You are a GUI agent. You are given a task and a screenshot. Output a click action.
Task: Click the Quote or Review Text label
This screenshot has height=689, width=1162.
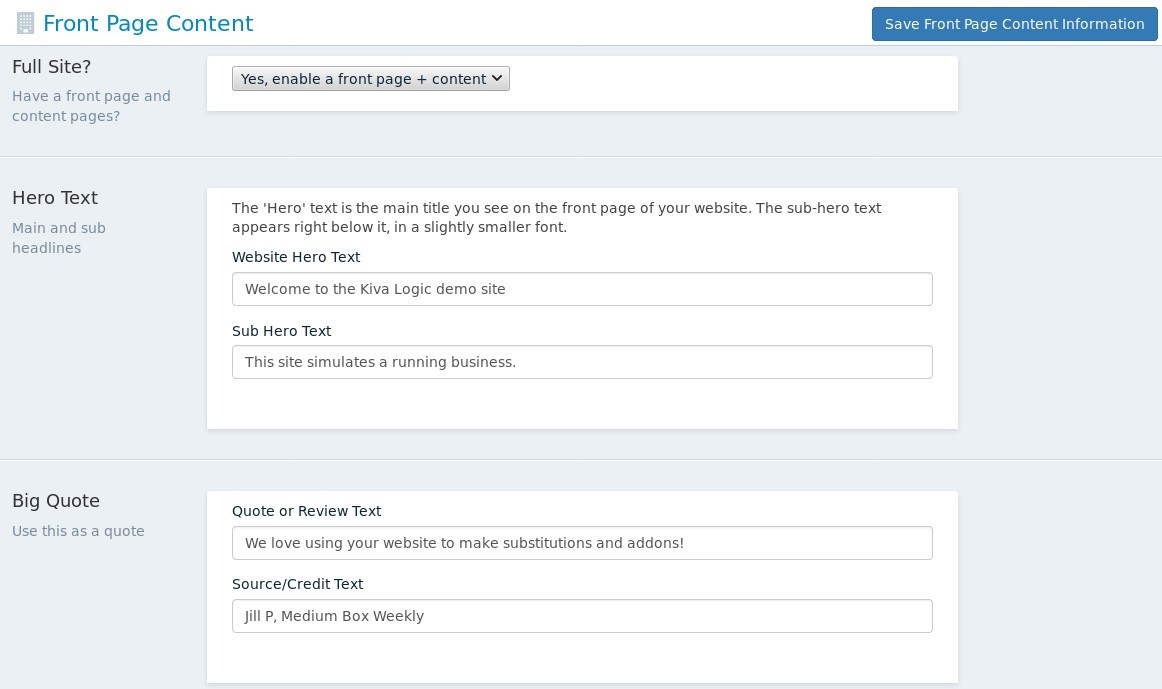point(306,511)
